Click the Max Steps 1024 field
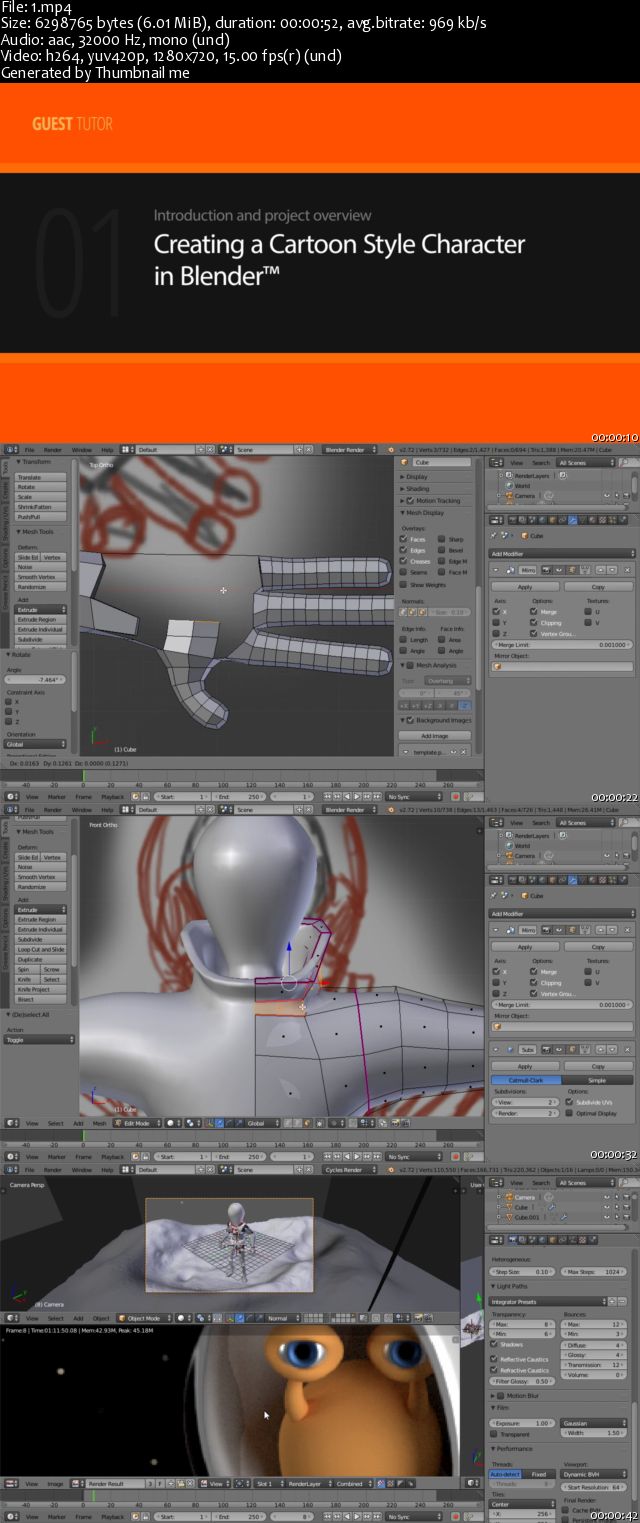 tap(595, 1271)
